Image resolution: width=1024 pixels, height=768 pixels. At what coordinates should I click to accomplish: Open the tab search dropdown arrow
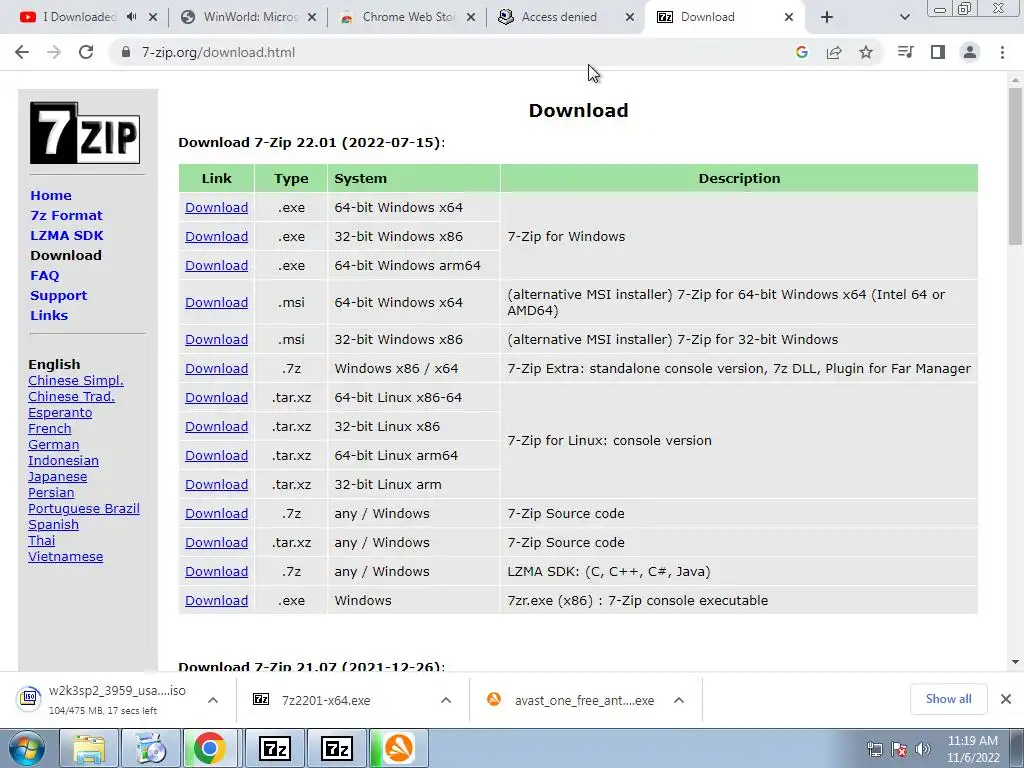coord(904,17)
